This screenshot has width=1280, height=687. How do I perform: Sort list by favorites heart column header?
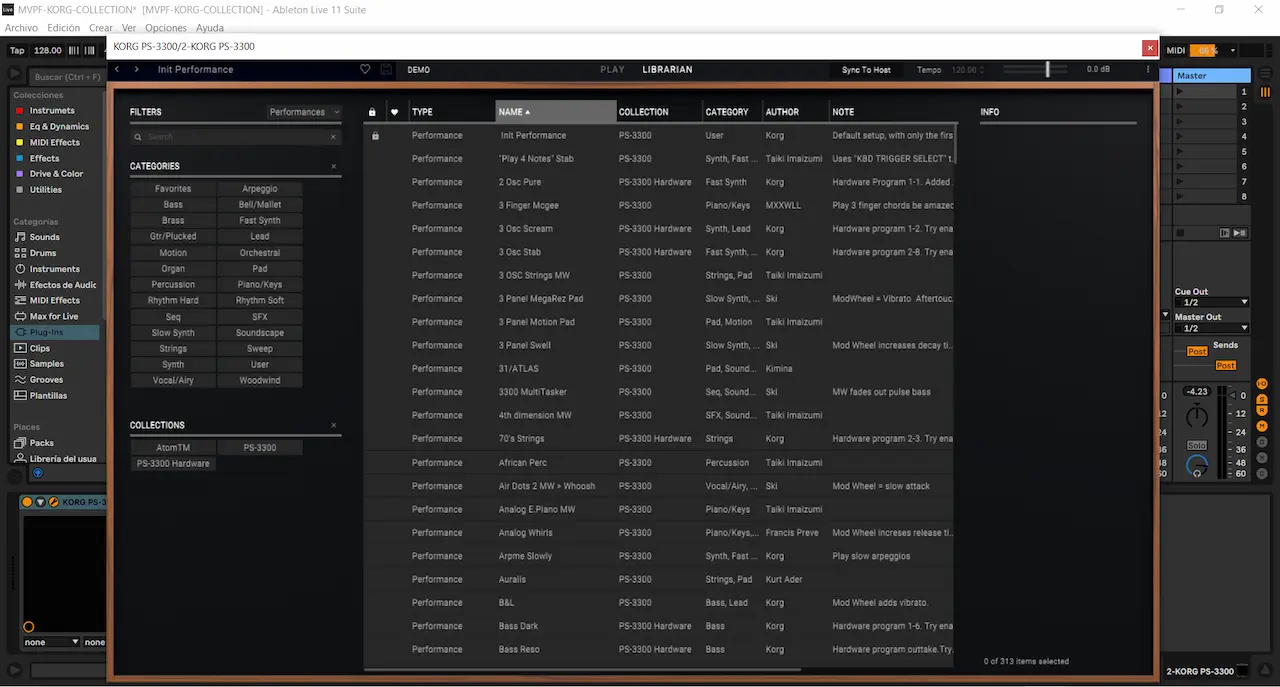pos(394,112)
